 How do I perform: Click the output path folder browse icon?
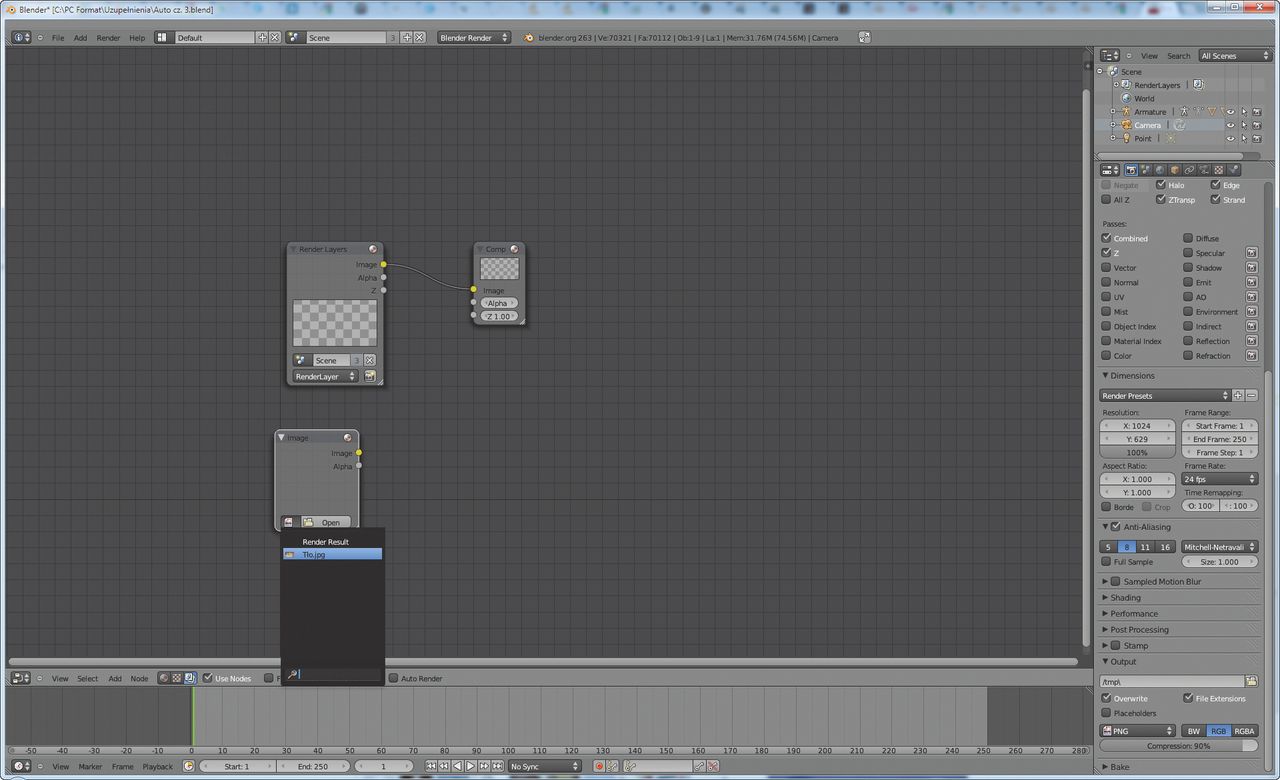tap(1251, 681)
